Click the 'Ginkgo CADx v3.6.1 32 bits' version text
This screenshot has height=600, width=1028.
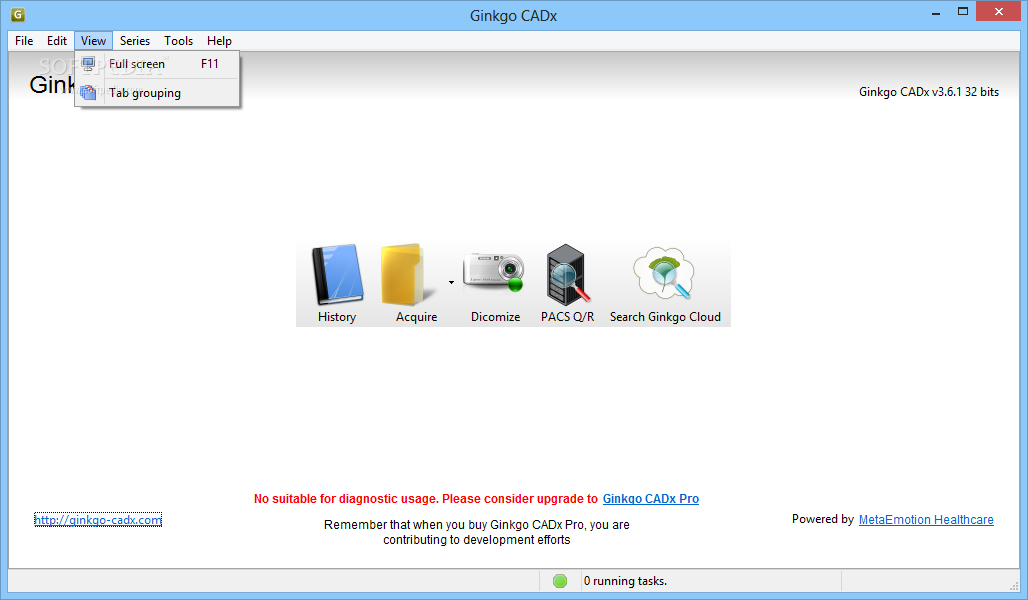(928, 92)
